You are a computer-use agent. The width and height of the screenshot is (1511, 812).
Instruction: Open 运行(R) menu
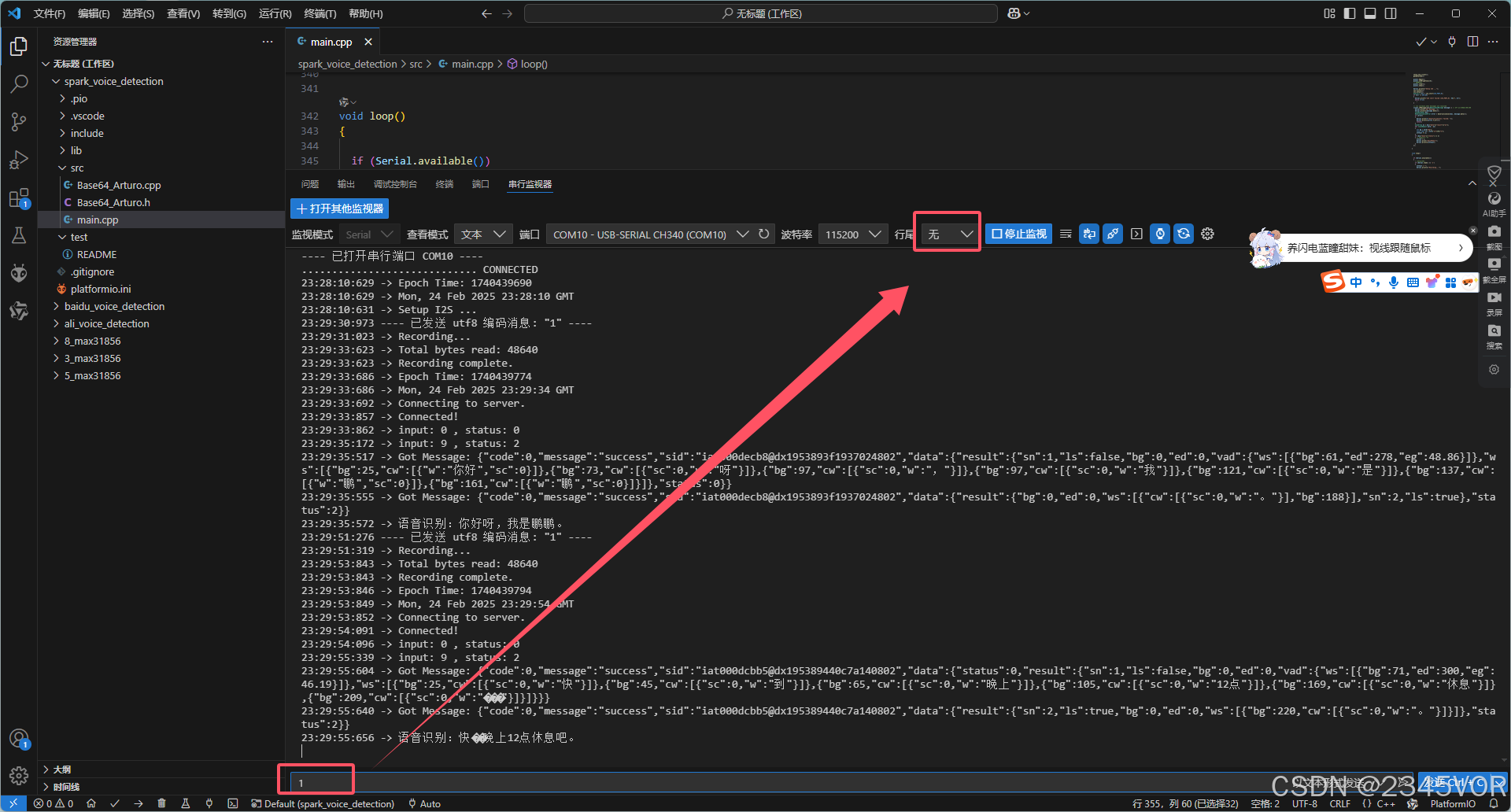click(x=275, y=13)
